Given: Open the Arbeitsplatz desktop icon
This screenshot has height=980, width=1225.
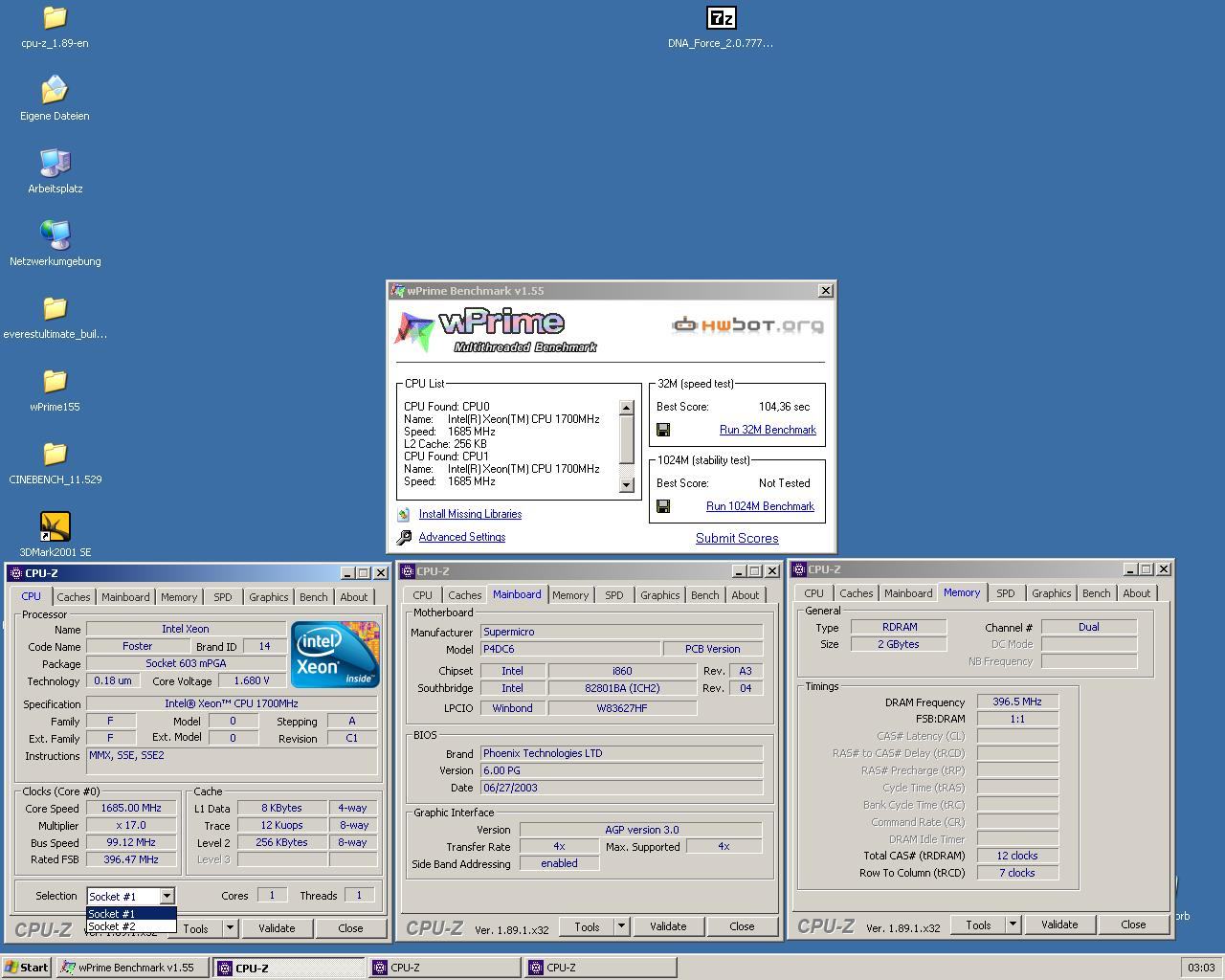Looking at the screenshot, I should click(x=55, y=164).
